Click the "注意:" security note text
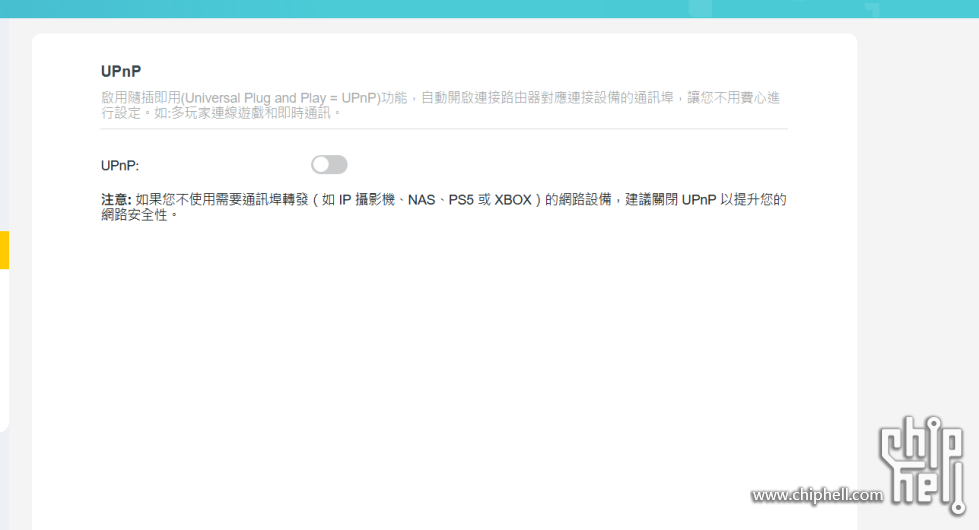The width and height of the screenshot is (979, 530). [443, 207]
